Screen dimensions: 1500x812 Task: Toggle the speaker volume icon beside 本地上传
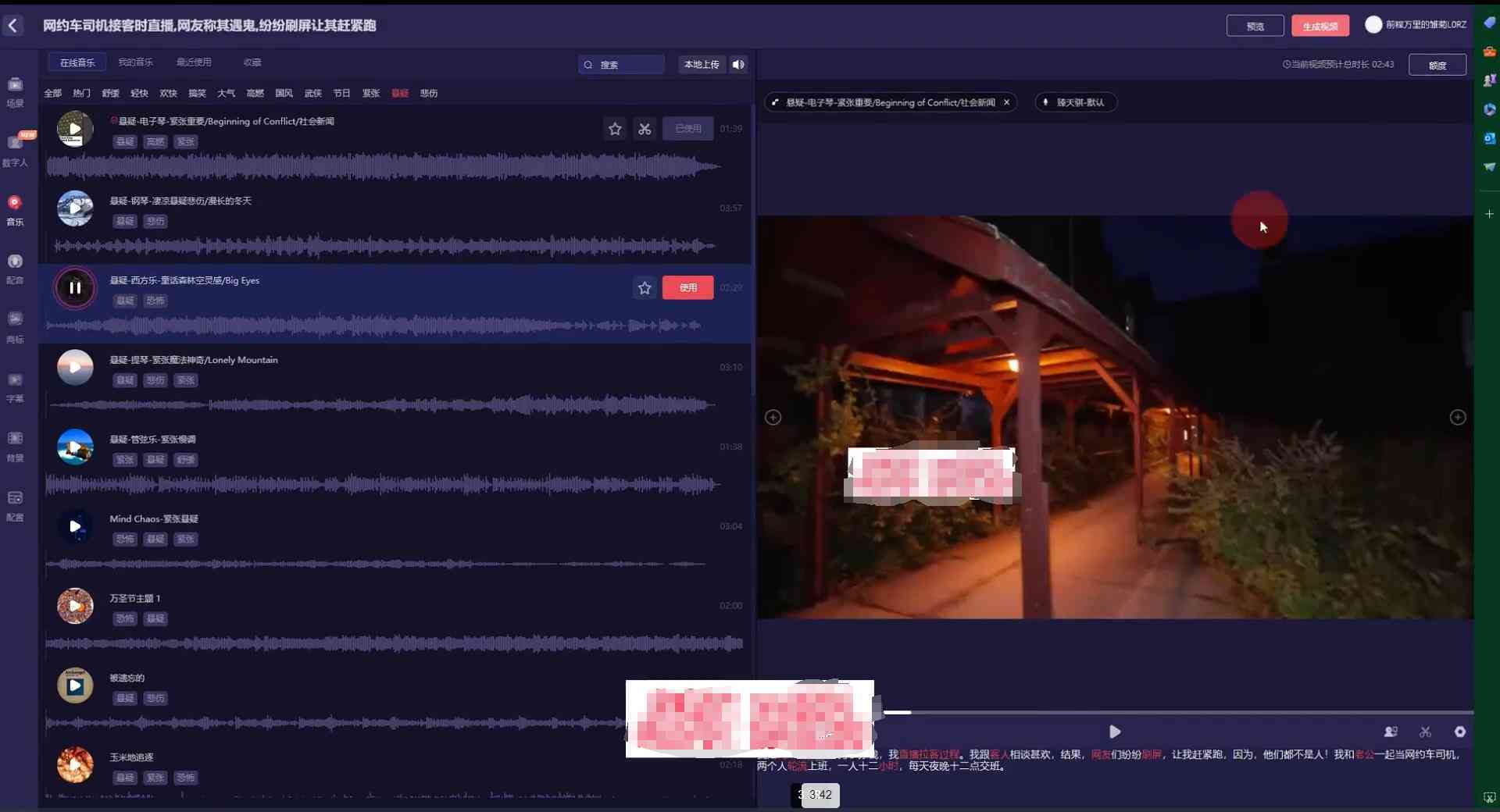pos(738,64)
